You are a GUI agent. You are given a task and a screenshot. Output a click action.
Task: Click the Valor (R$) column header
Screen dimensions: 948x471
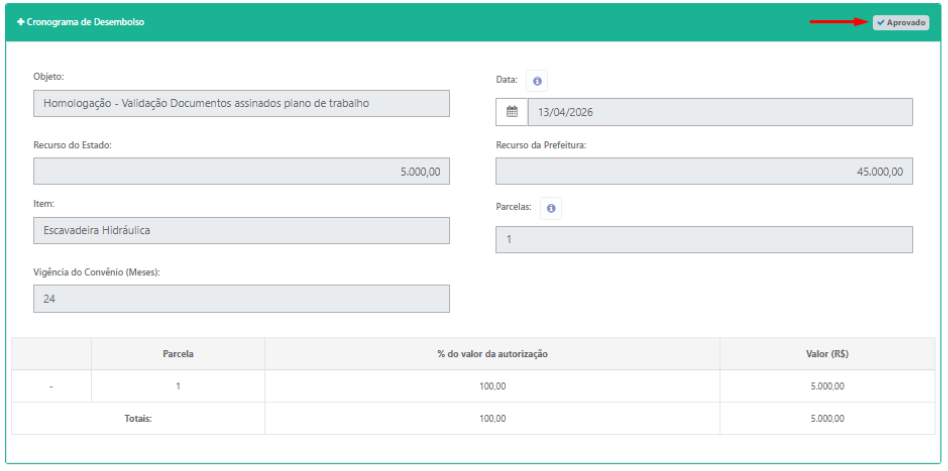(x=827, y=354)
